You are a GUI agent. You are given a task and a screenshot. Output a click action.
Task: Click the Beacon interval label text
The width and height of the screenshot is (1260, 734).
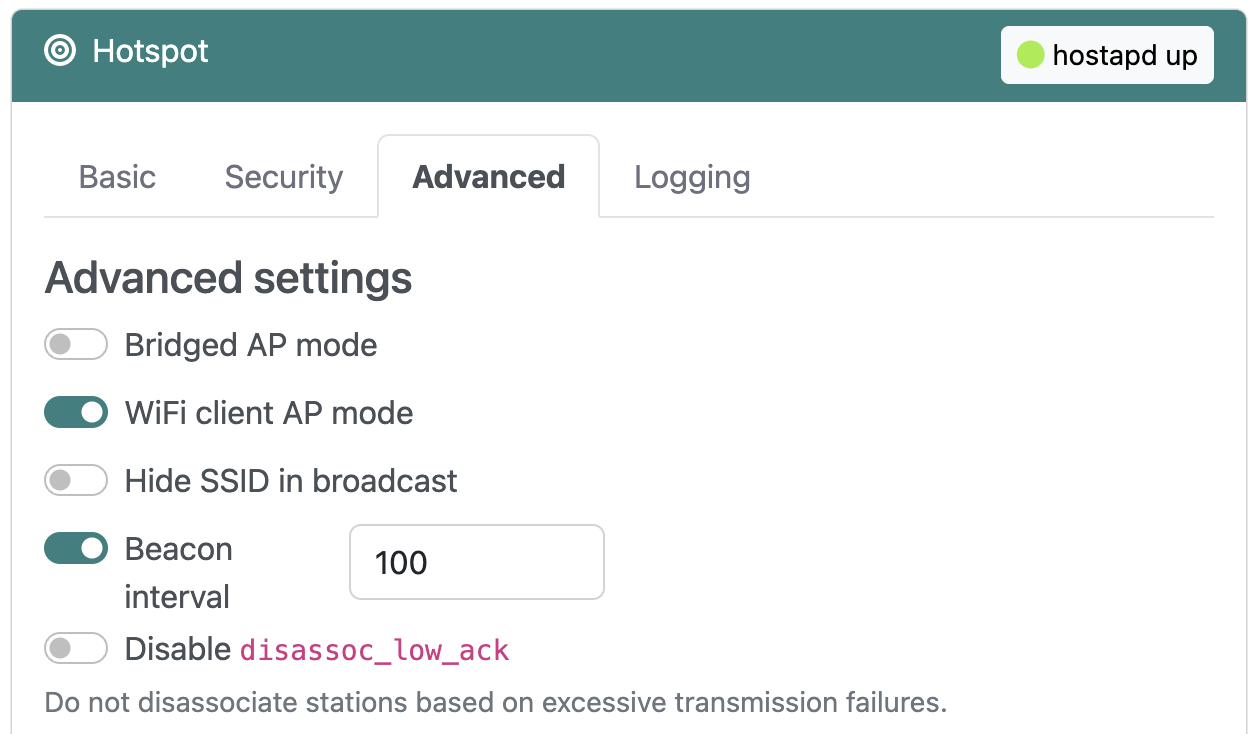click(178, 572)
